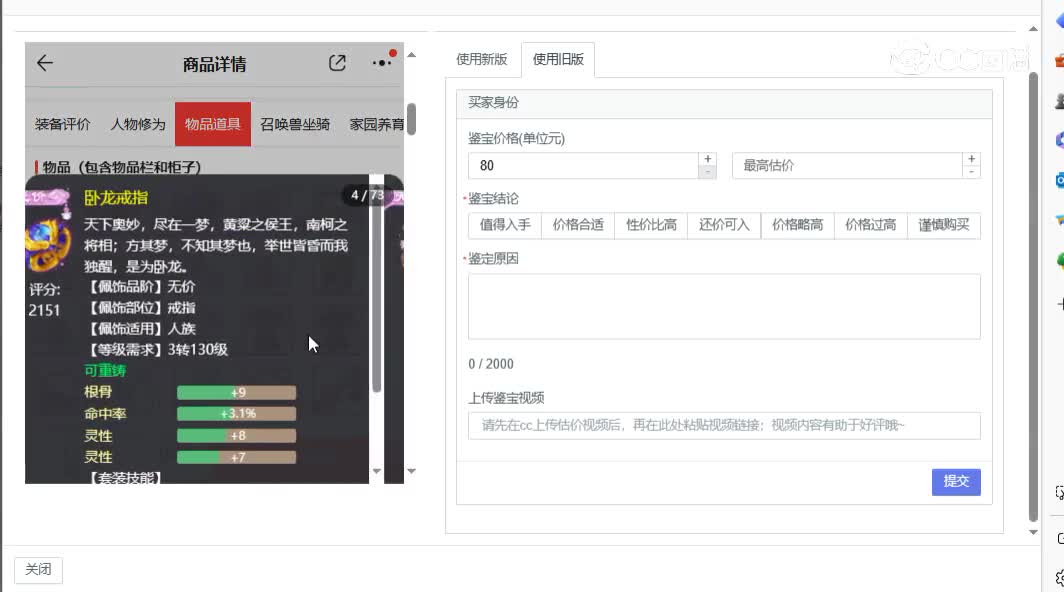Select the 谨慎购买 appraisal conclusion
Screen dimensions: 1064x592
click(x=942, y=224)
